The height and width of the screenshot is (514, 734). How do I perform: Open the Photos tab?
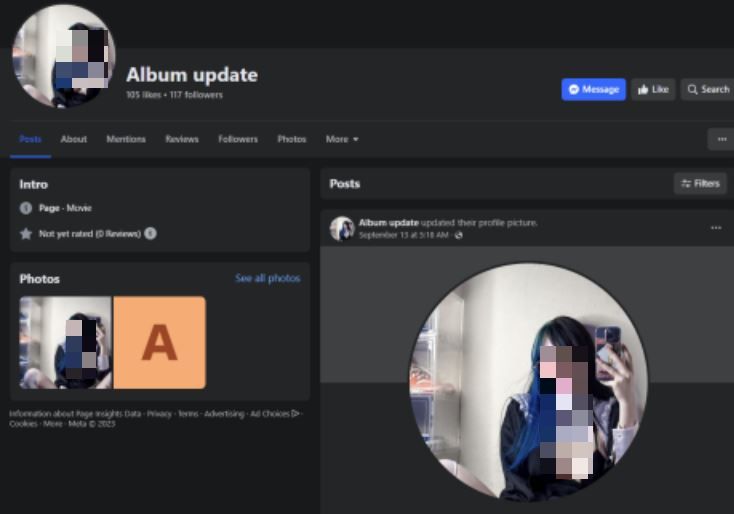coord(292,140)
